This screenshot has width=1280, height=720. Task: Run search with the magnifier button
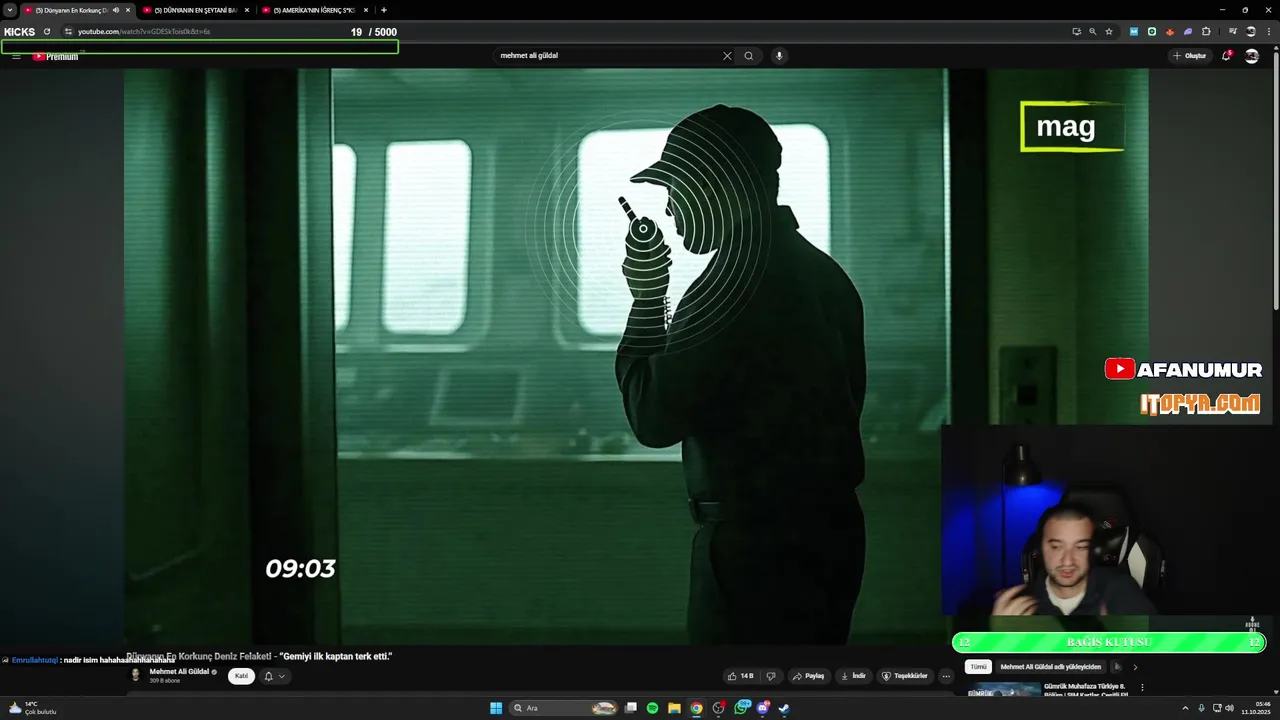coord(748,56)
